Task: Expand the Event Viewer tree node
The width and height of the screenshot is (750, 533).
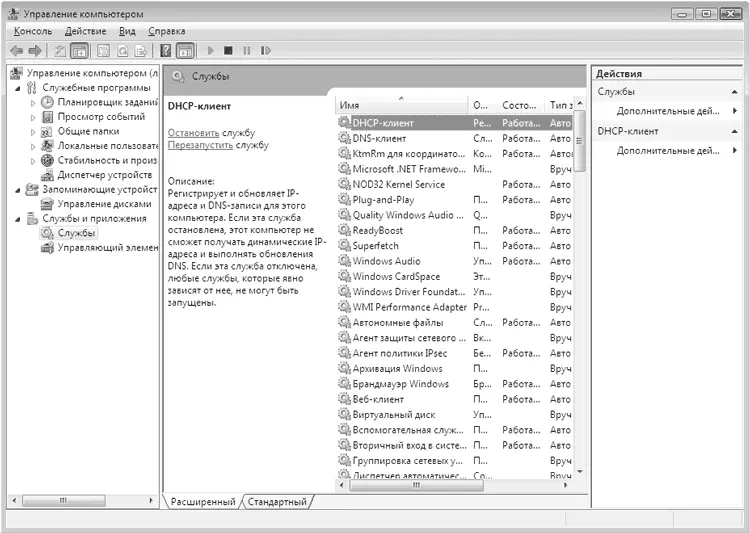Action: [x=33, y=117]
